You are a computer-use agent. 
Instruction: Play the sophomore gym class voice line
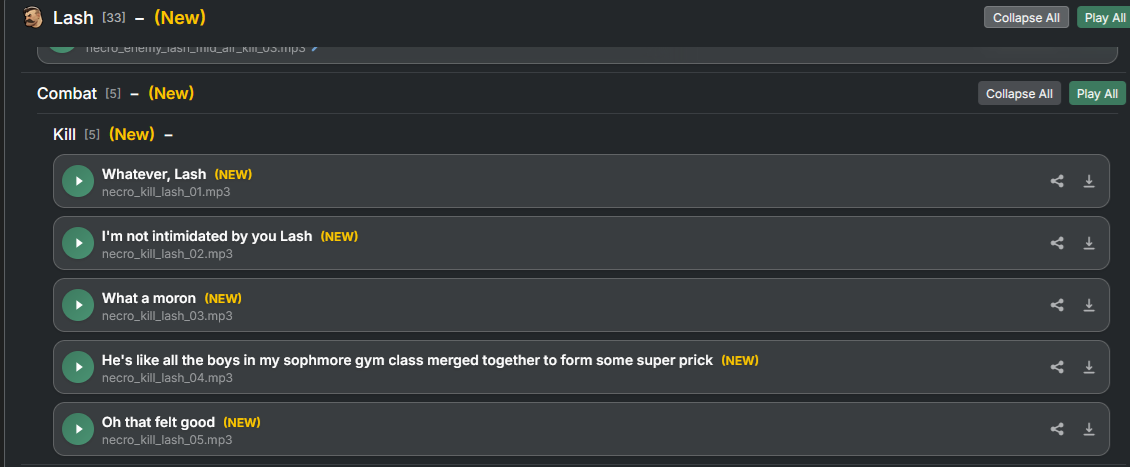point(78,367)
